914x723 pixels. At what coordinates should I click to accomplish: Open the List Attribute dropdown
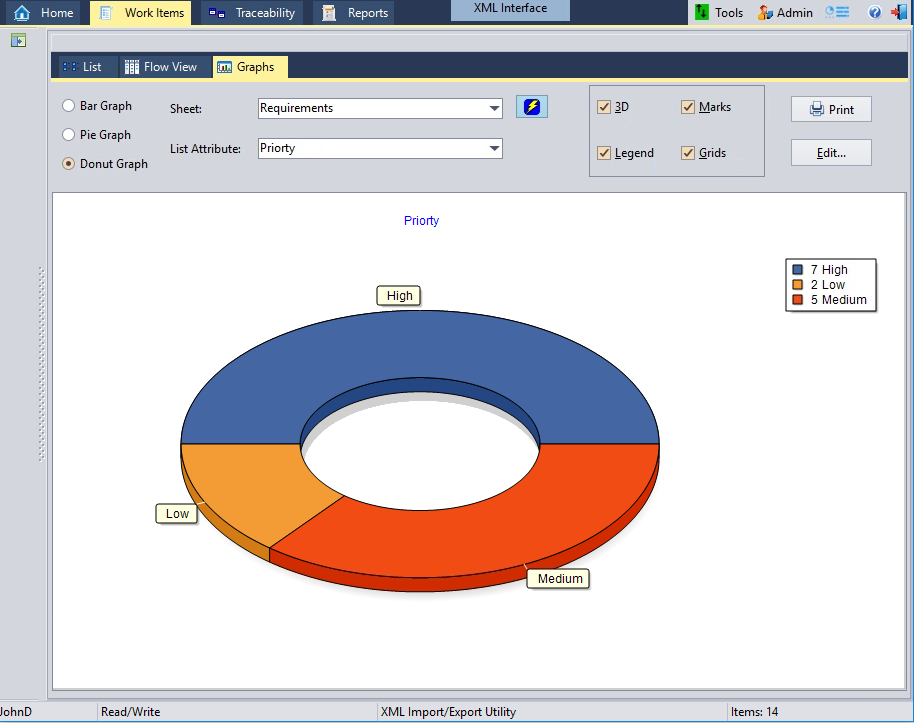point(380,148)
